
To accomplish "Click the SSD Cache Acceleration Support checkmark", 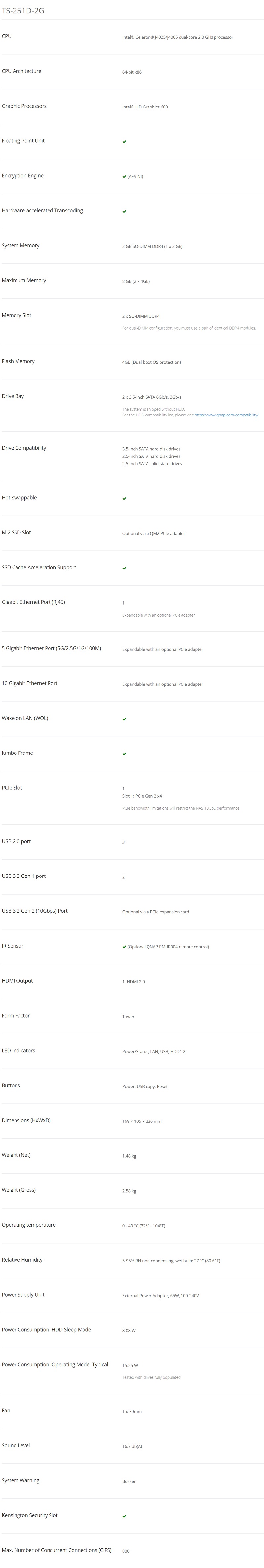I will click(124, 569).
